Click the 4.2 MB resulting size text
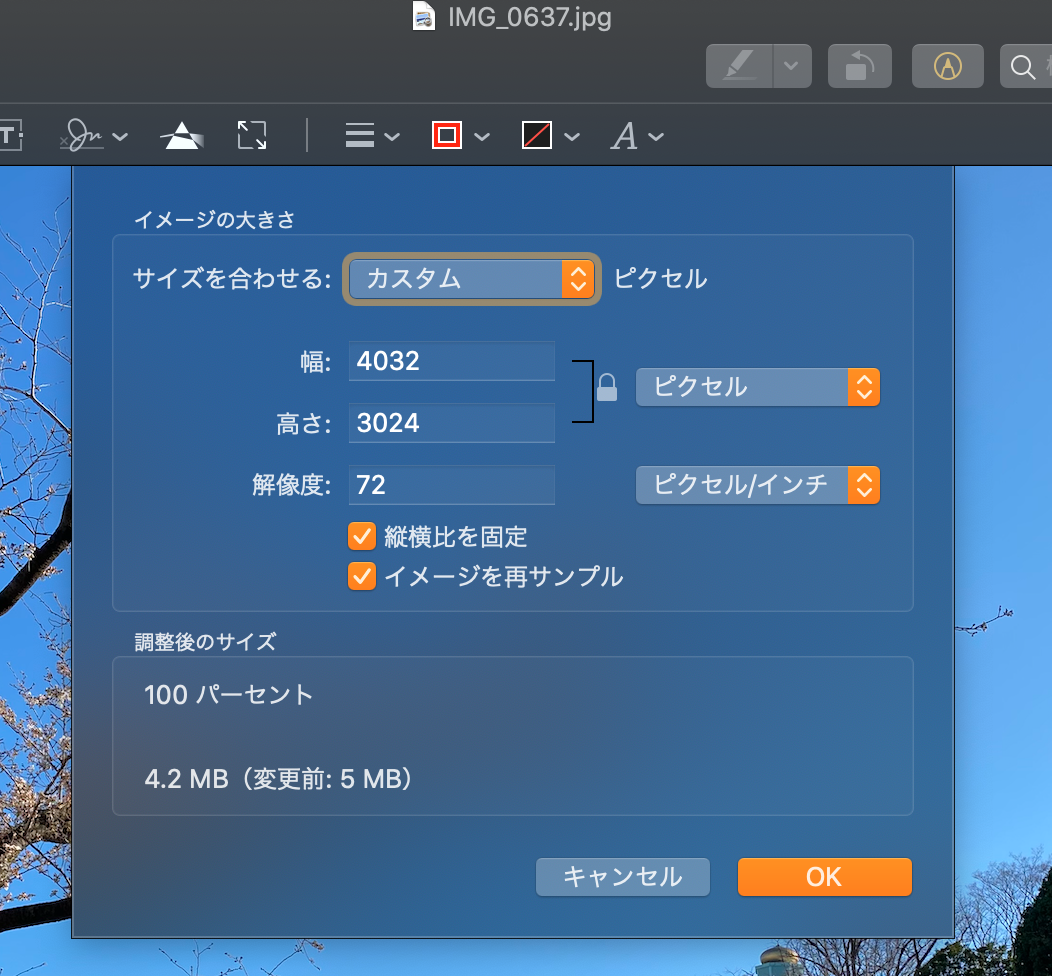 (278, 779)
